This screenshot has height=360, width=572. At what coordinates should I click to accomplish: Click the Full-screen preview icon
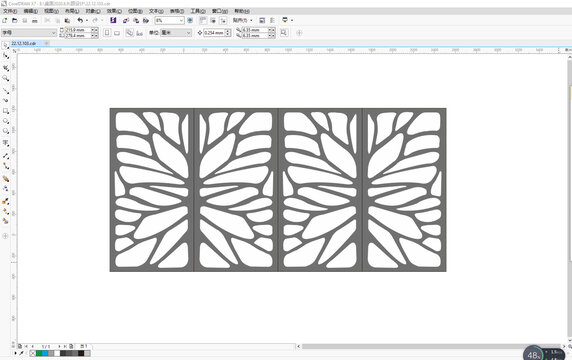[x=190, y=20]
